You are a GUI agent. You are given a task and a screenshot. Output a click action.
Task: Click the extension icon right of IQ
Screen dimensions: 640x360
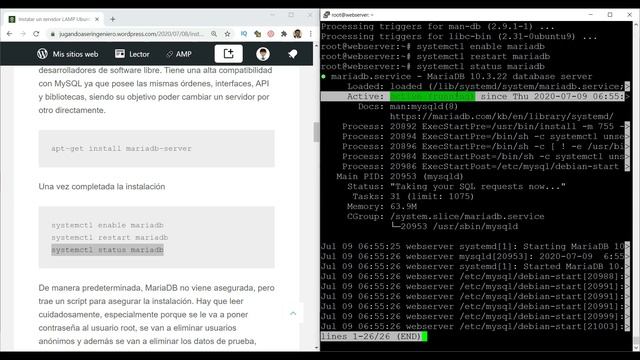(258, 34)
